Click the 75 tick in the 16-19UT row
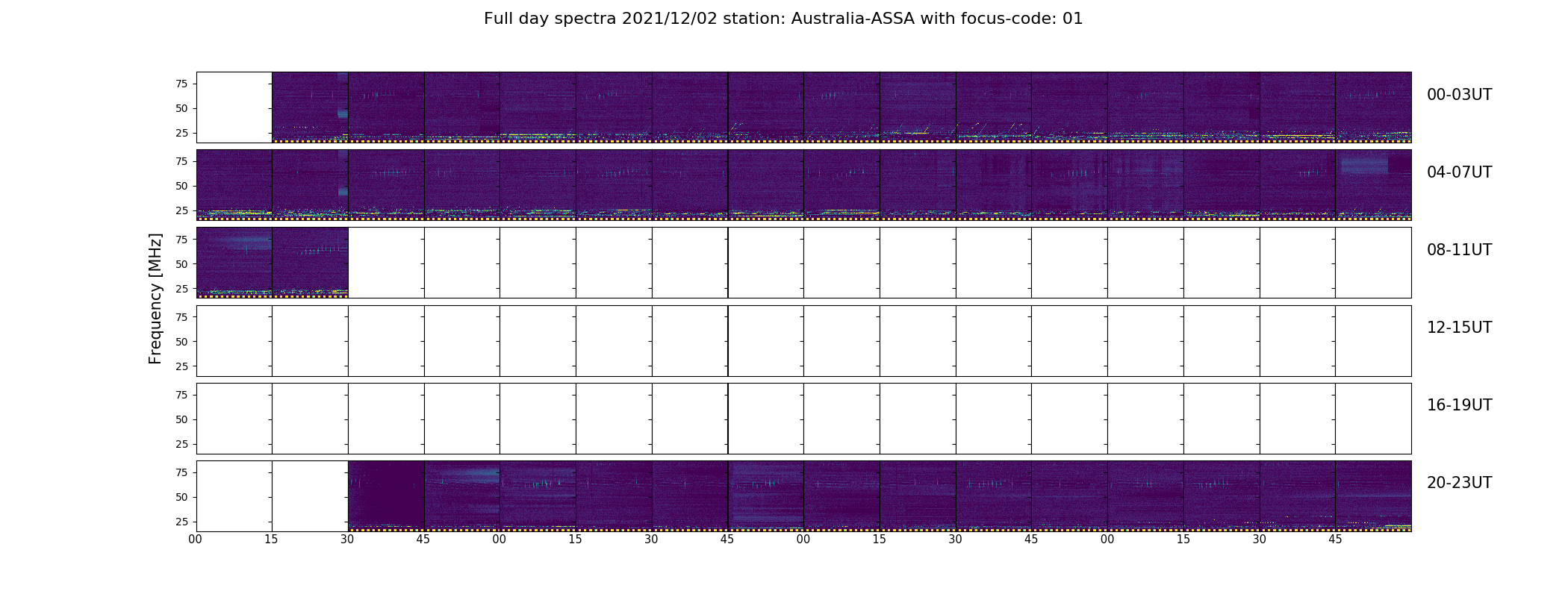This screenshot has height=597, width=1568. [181, 396]
